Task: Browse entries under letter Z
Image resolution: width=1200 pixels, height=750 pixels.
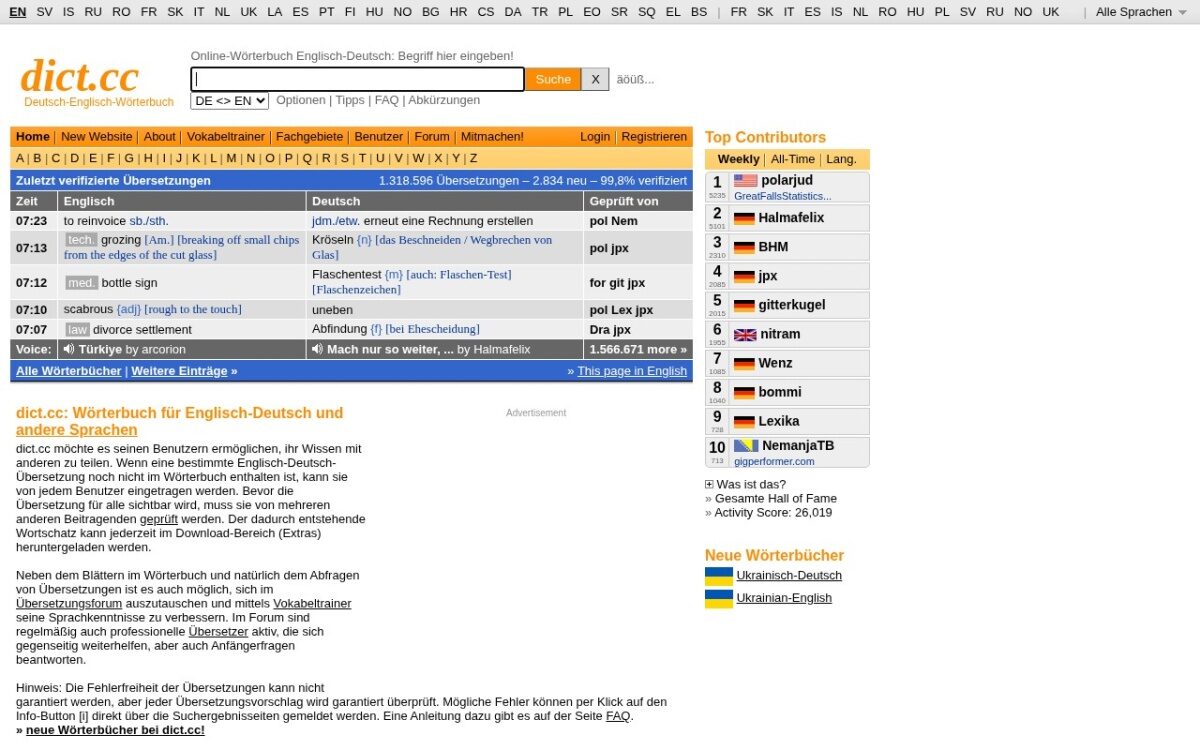Action: click(473, 158)
